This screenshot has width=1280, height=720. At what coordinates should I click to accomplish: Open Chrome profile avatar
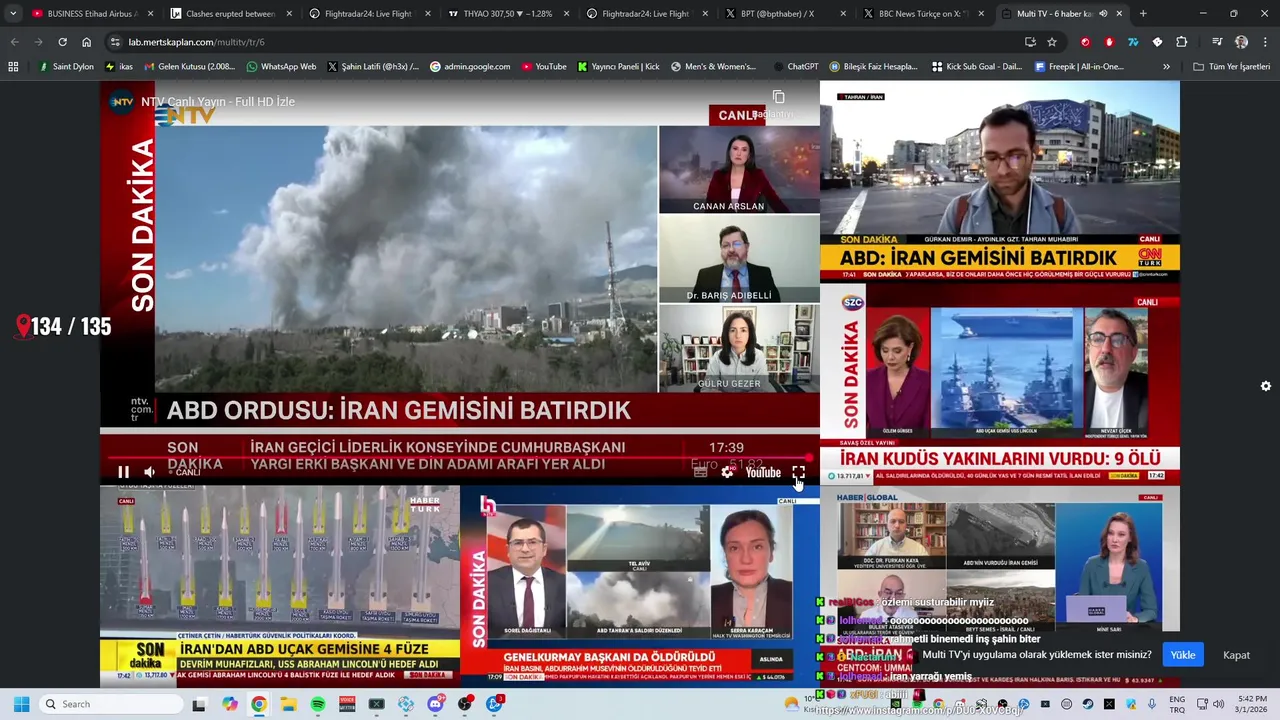click(x=1241, y=42)
